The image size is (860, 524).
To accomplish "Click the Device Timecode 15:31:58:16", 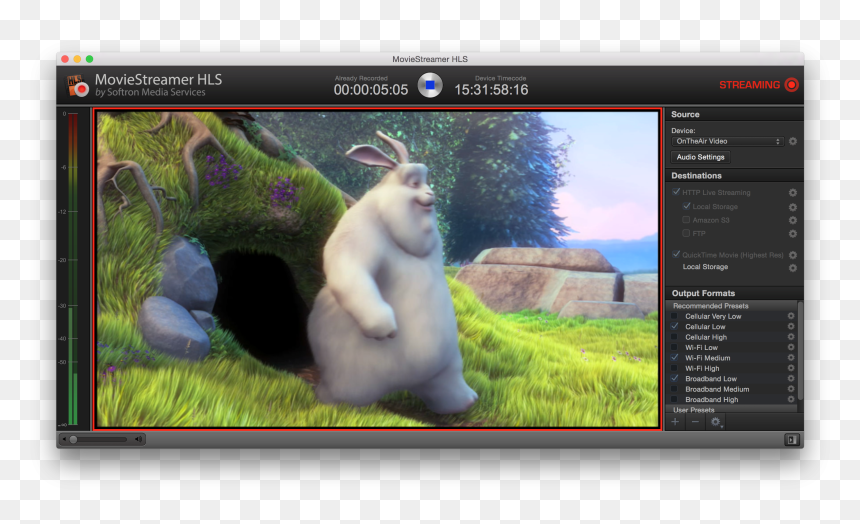I will [x=491, y=90].
